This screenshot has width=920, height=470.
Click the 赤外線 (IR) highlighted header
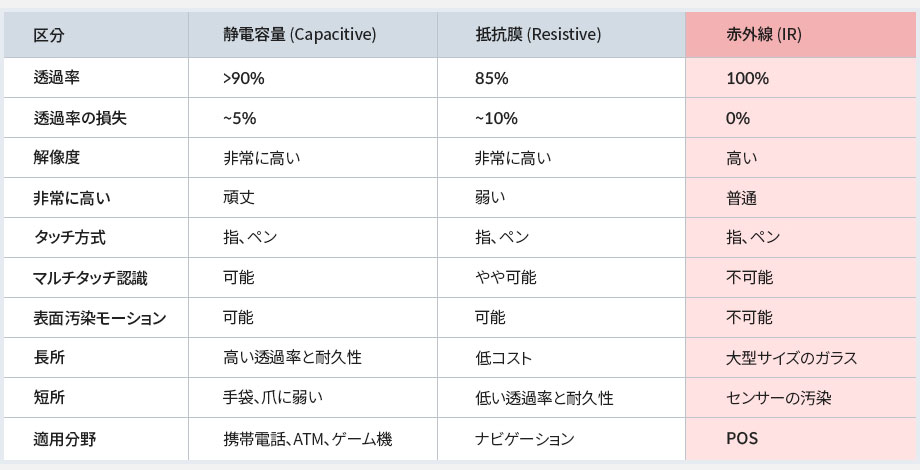click(800, 35)
